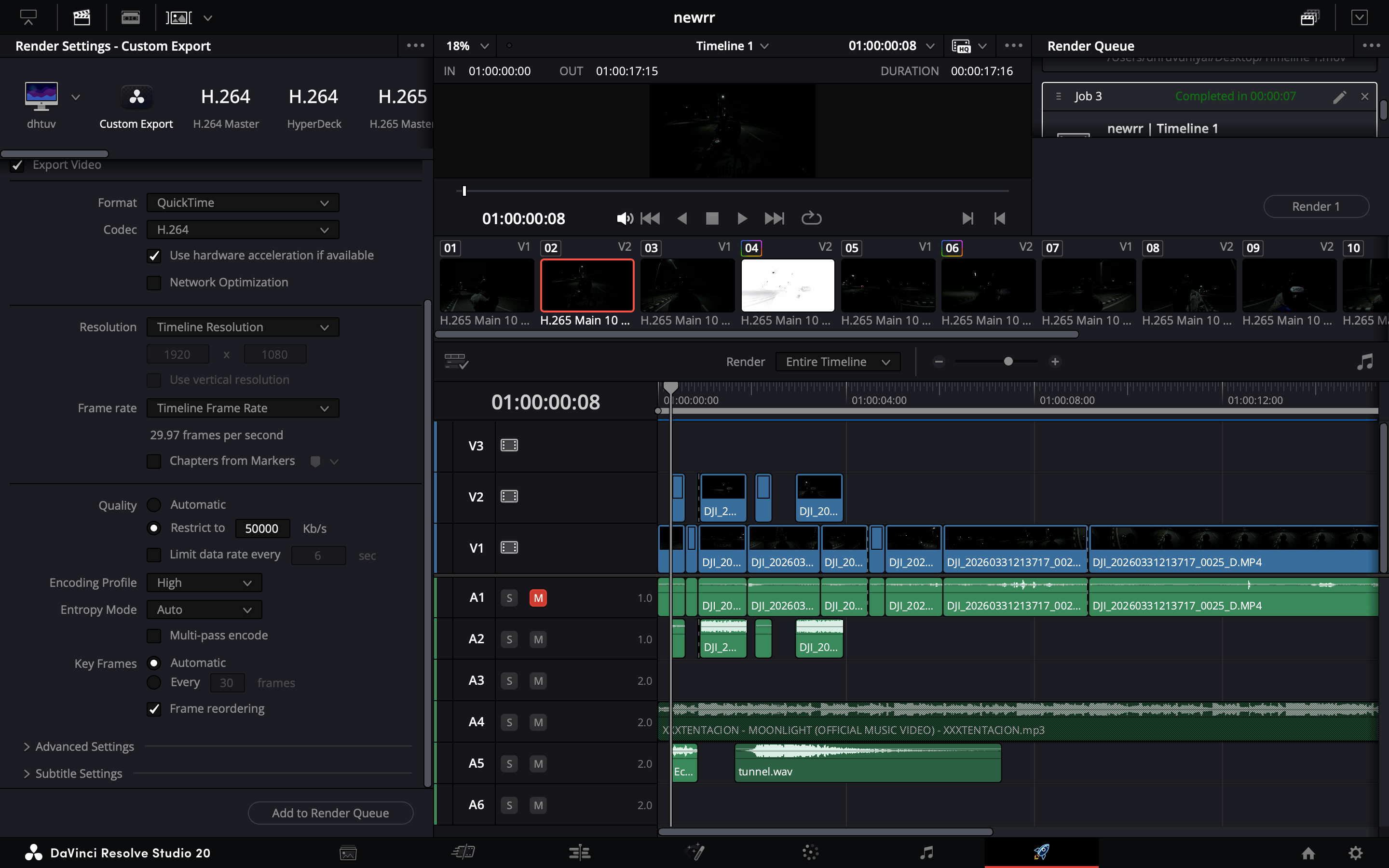1389x868 pixels.
Task: Select Key Frames Every radio button
Action: pos(154,682)
